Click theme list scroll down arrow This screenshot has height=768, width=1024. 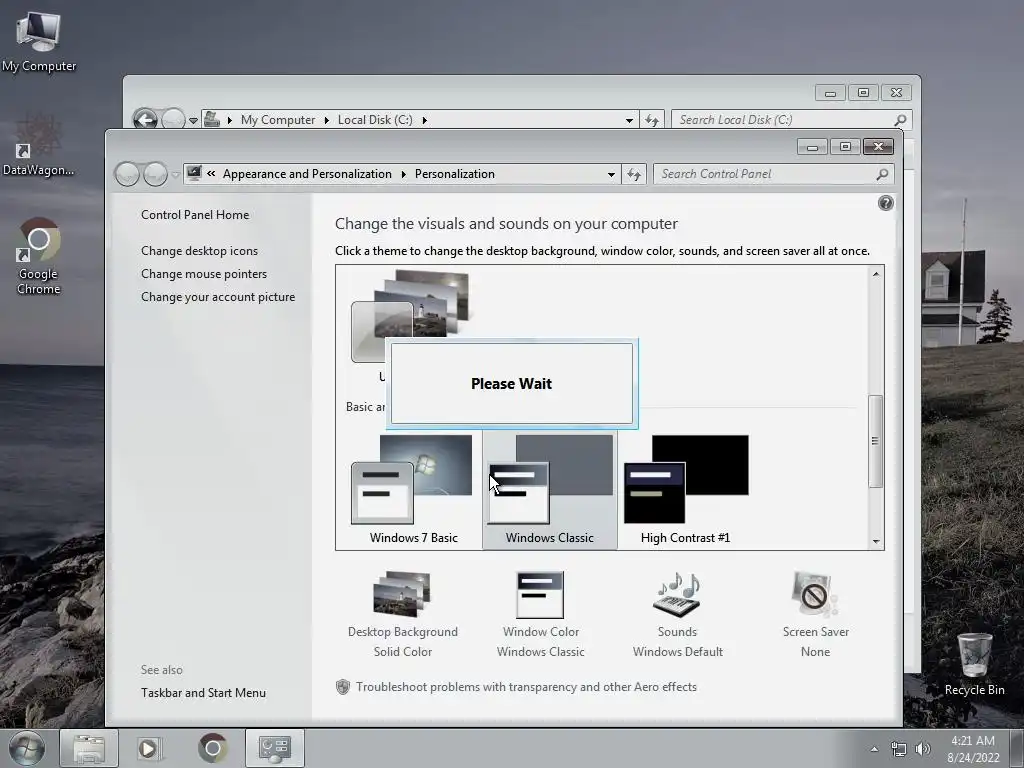pos(876,541)
